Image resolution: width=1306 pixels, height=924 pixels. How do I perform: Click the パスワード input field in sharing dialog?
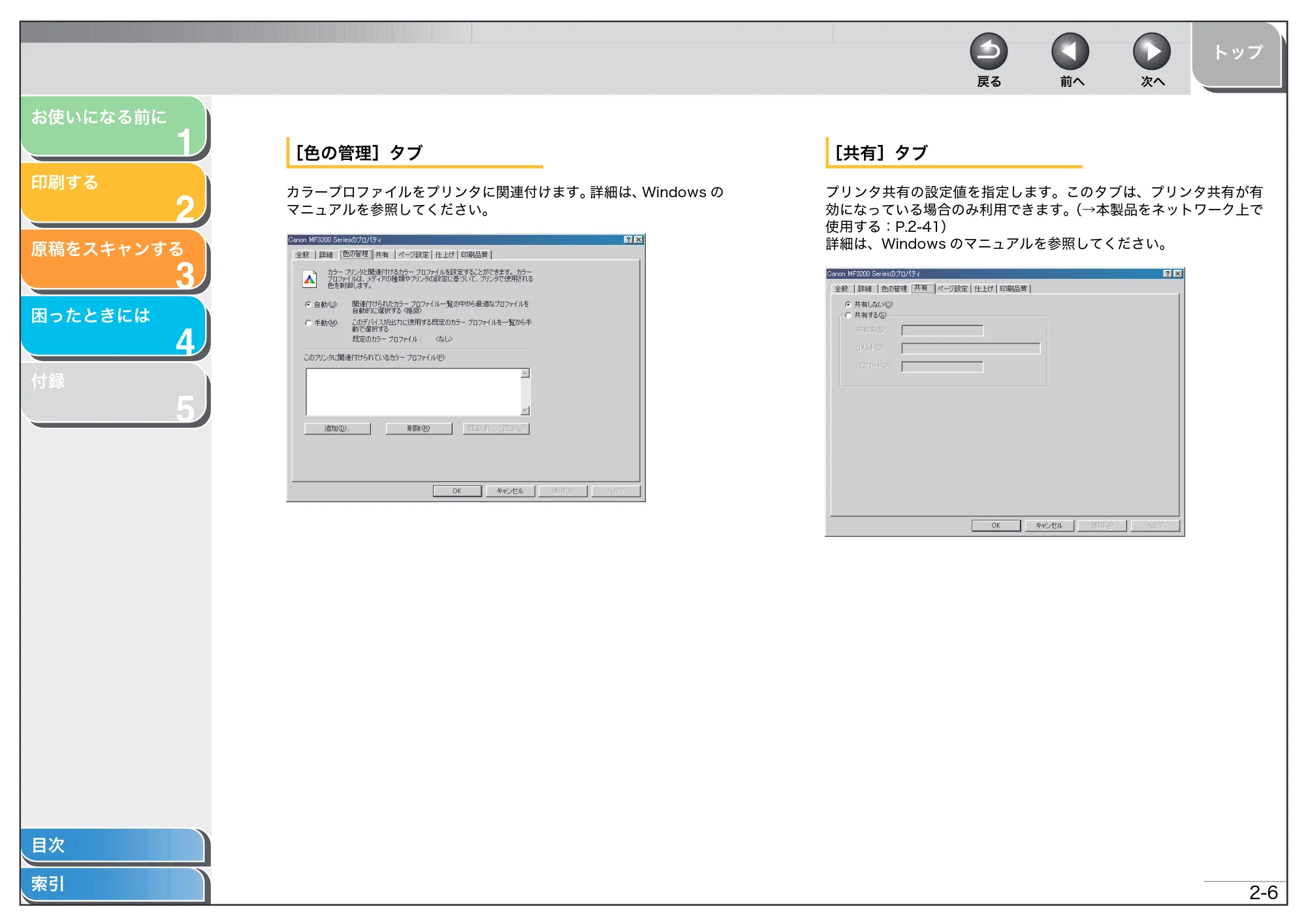(942, 367)
